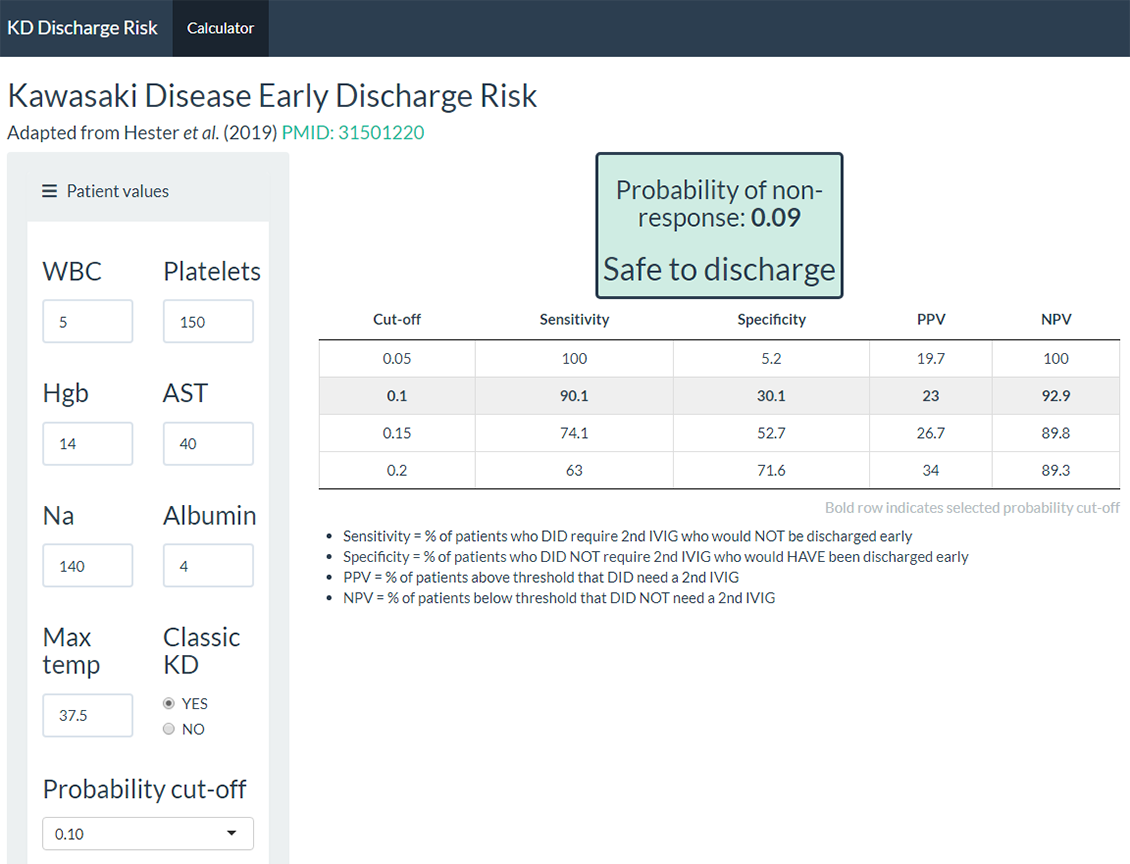Click the Safe to discharge result box
The image size is (1130, 864).
click(x=719, y=226)
